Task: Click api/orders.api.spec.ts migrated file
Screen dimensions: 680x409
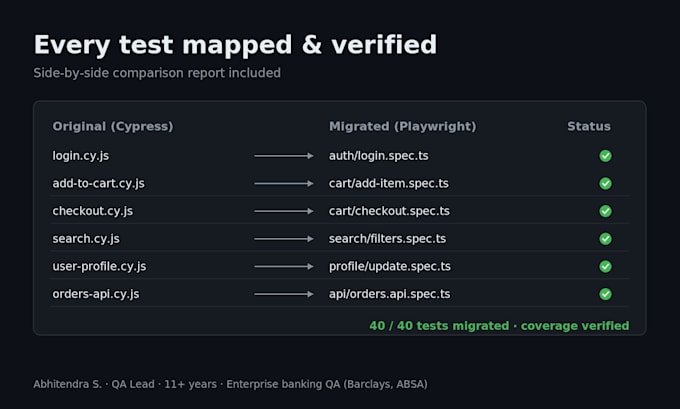Action: [389, 294]
